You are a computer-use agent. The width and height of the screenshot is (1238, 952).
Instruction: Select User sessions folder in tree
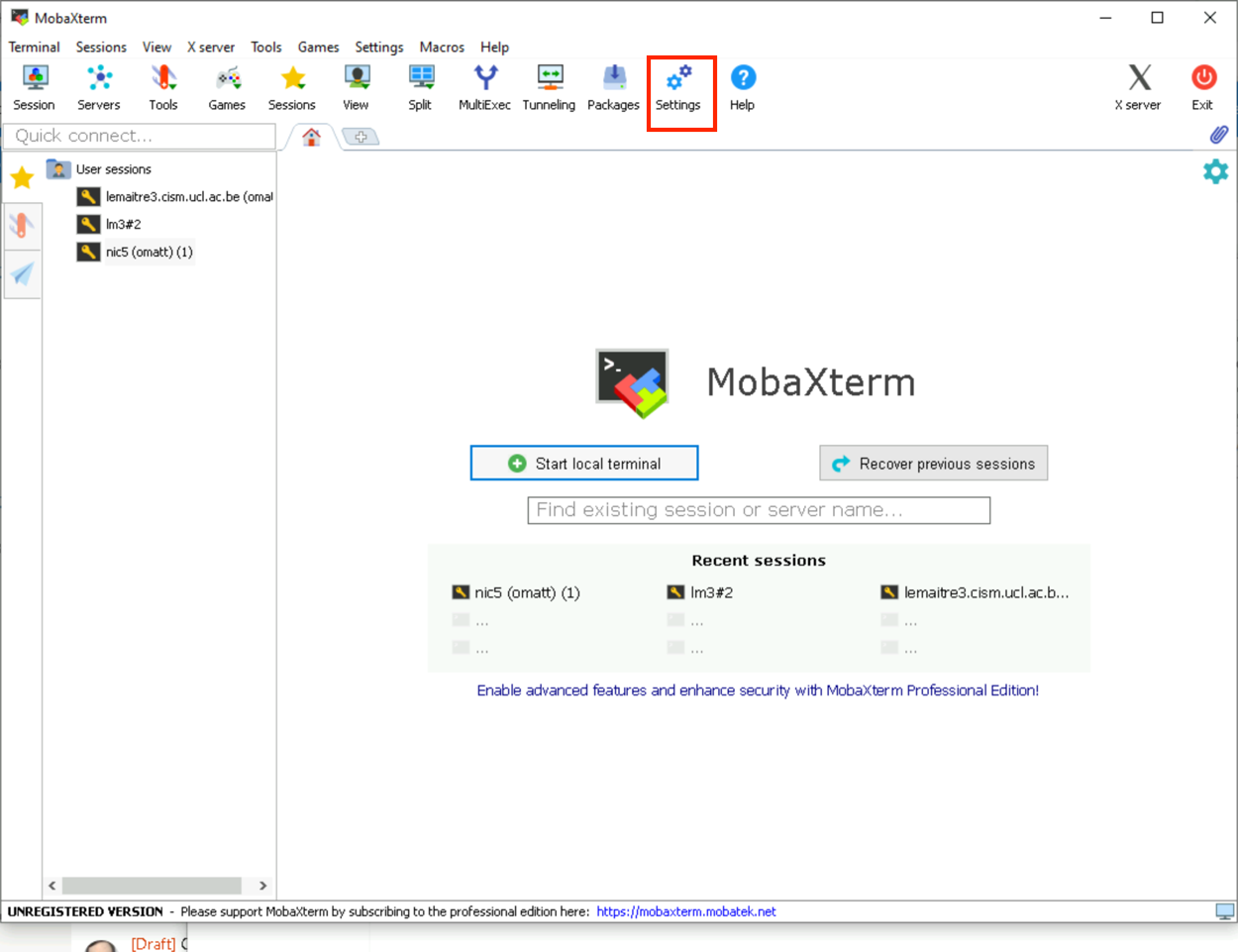coord(99,169)
